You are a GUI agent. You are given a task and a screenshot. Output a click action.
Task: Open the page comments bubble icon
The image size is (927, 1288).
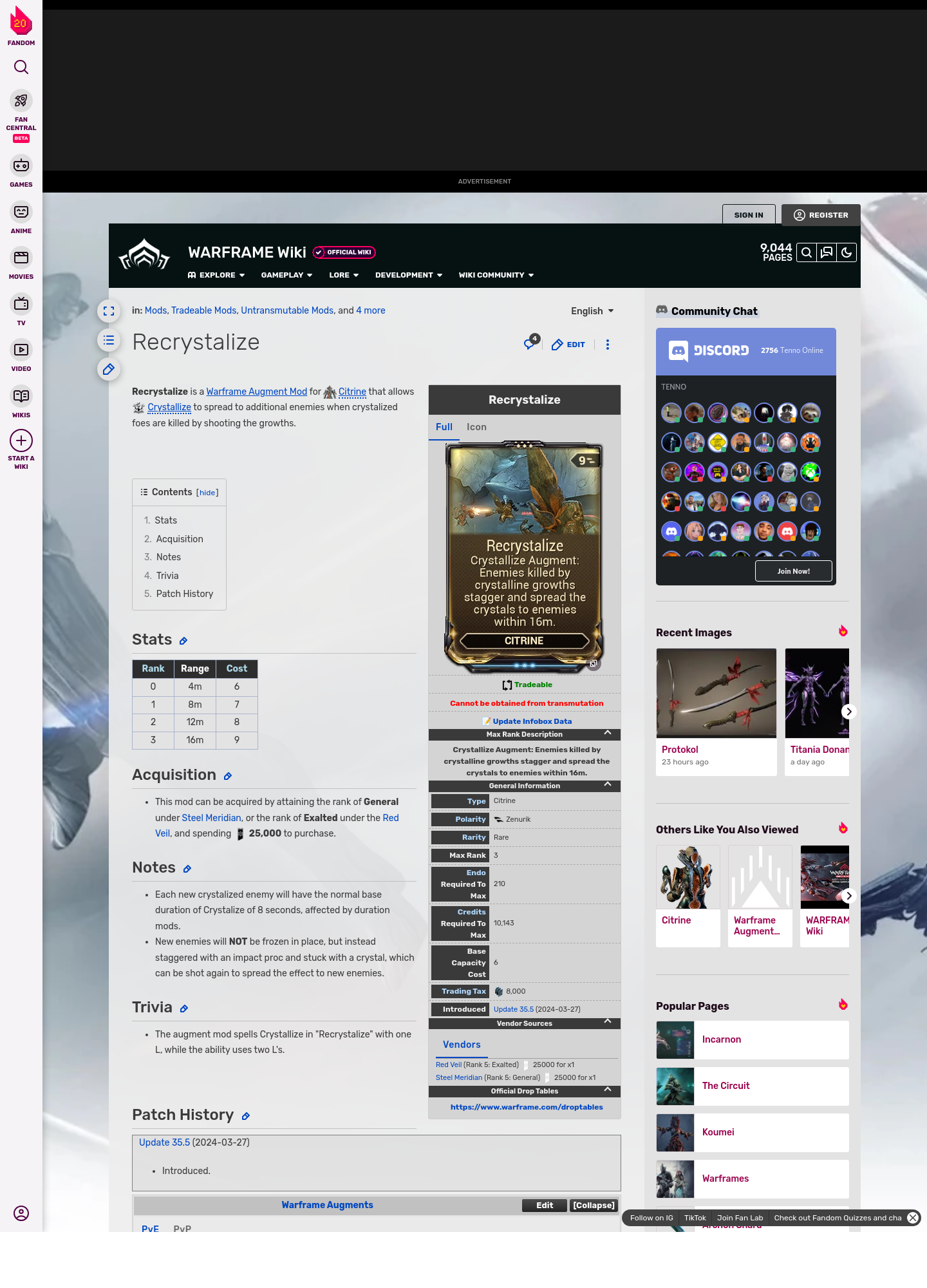tap(530, 343)
